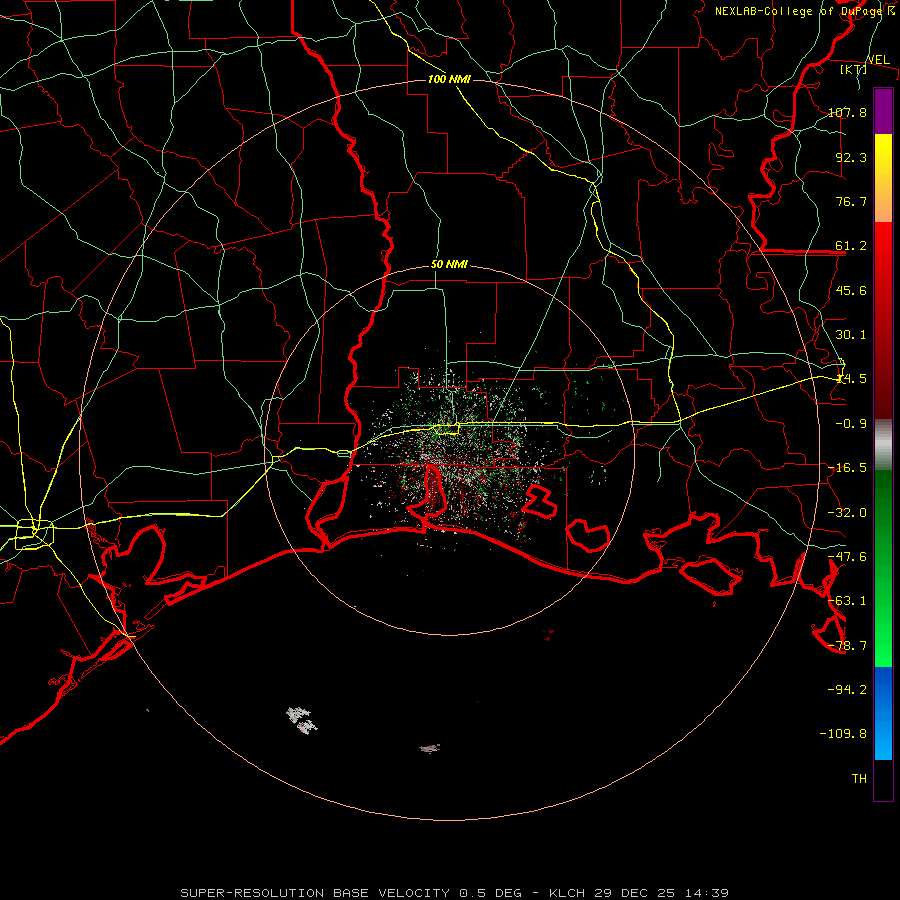Click the Super-Resolution Base Velocity caption

(454, 893)
